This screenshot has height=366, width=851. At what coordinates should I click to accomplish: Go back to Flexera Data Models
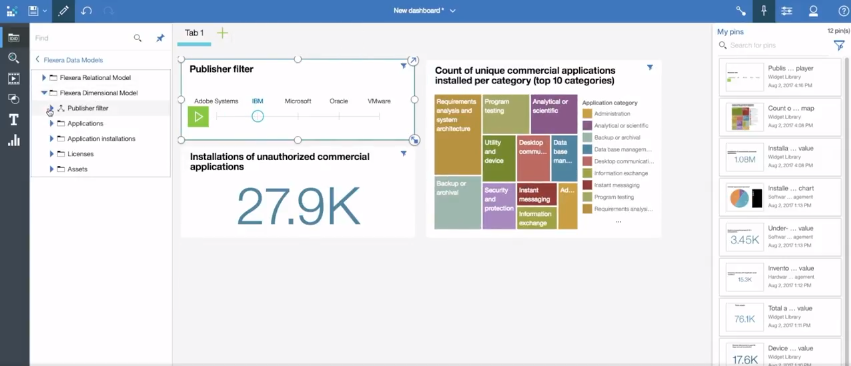69,60
